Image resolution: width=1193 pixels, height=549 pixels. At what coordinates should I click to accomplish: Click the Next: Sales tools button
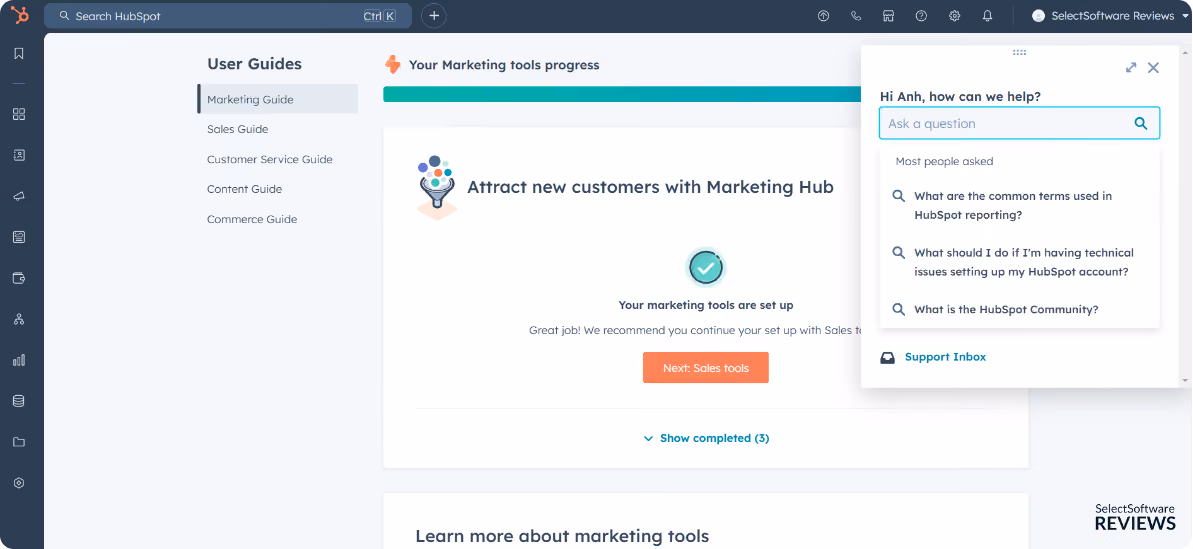(706, 367)
